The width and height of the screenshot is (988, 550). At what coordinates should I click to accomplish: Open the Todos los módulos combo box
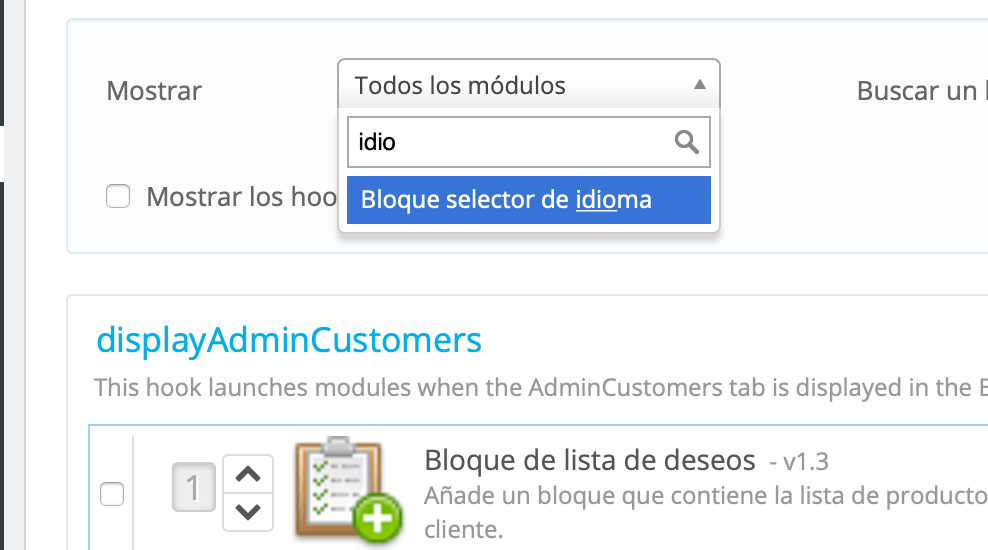point(529,84)
